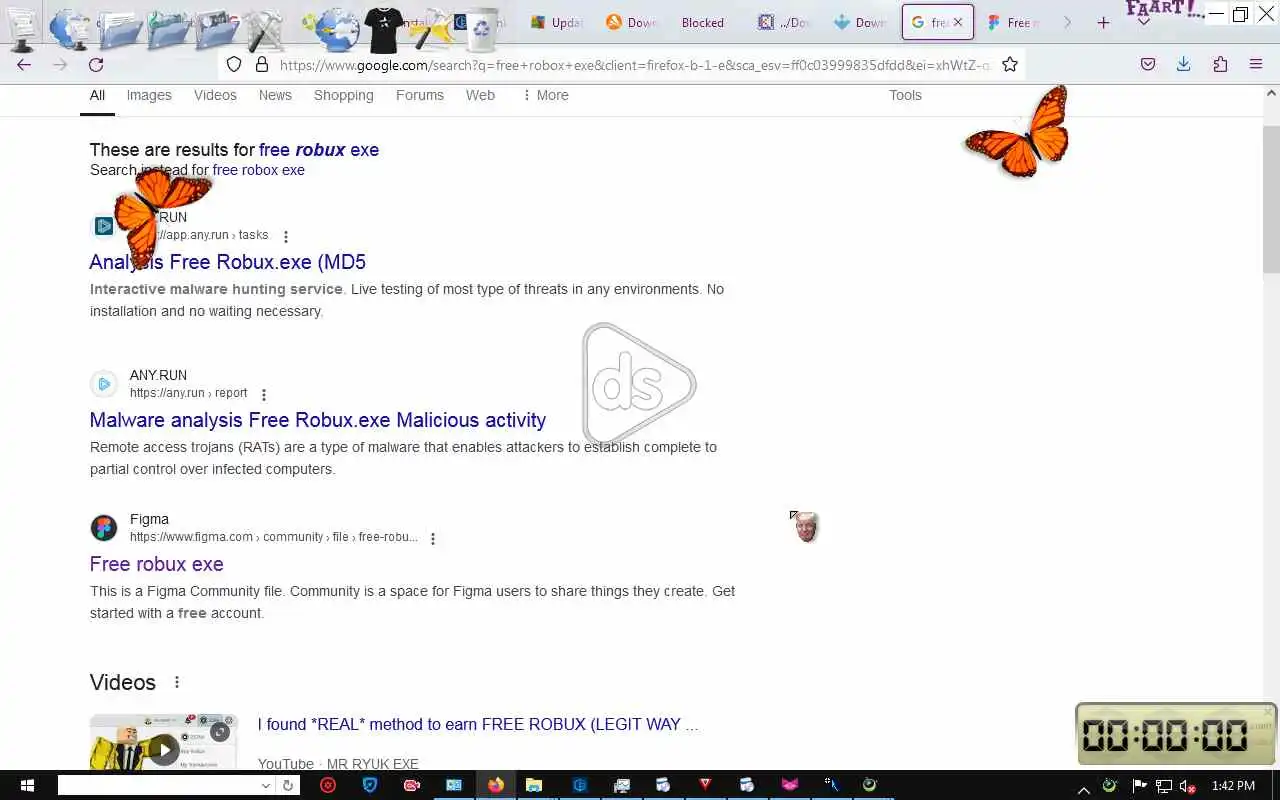Open 'Malware analysis Free Robux.exe' result
The width and height of the screenshot is (1280, 800).
(318, 420)
